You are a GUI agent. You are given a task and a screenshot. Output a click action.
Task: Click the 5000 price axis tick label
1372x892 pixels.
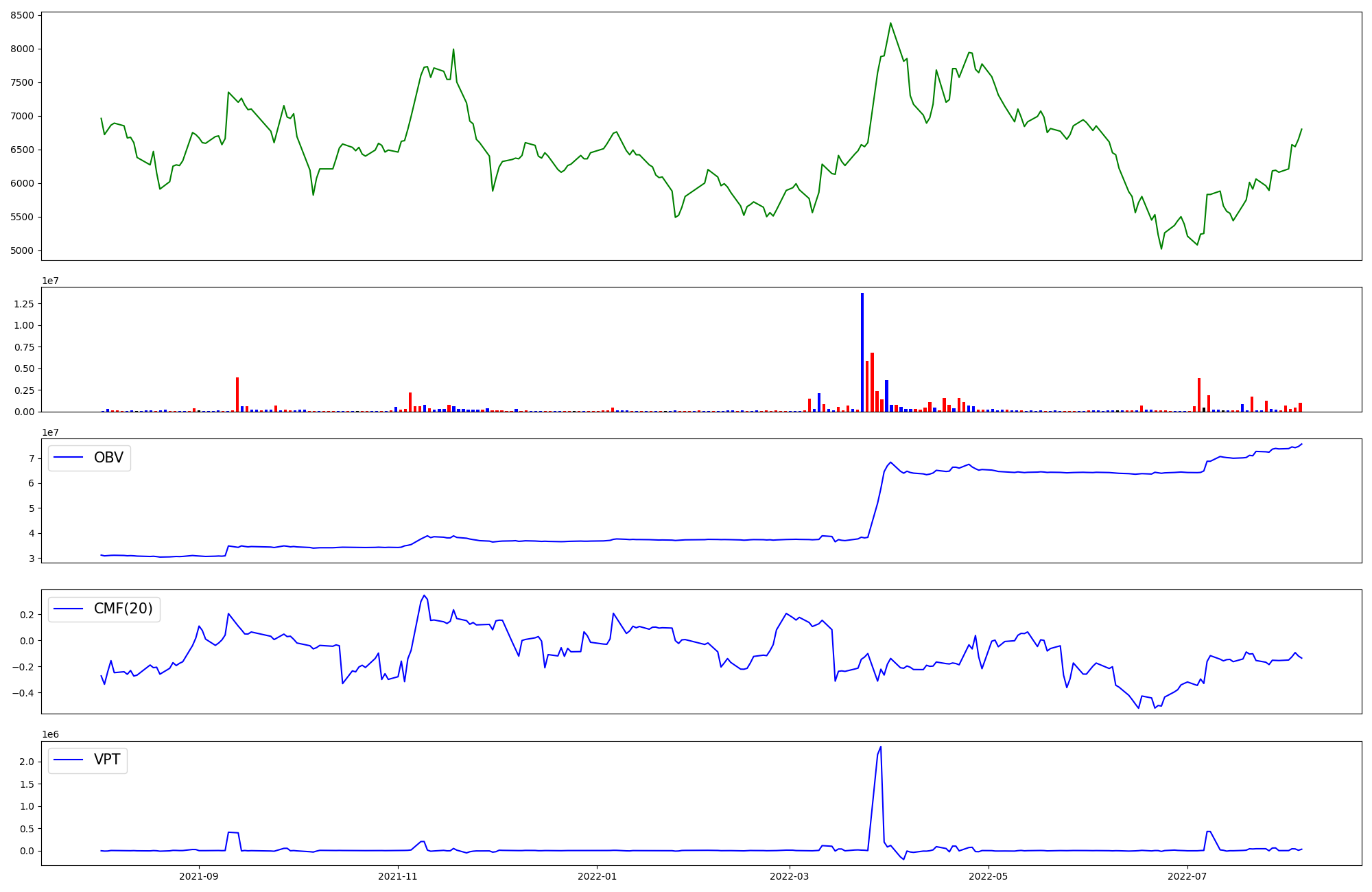coord(22,250)
